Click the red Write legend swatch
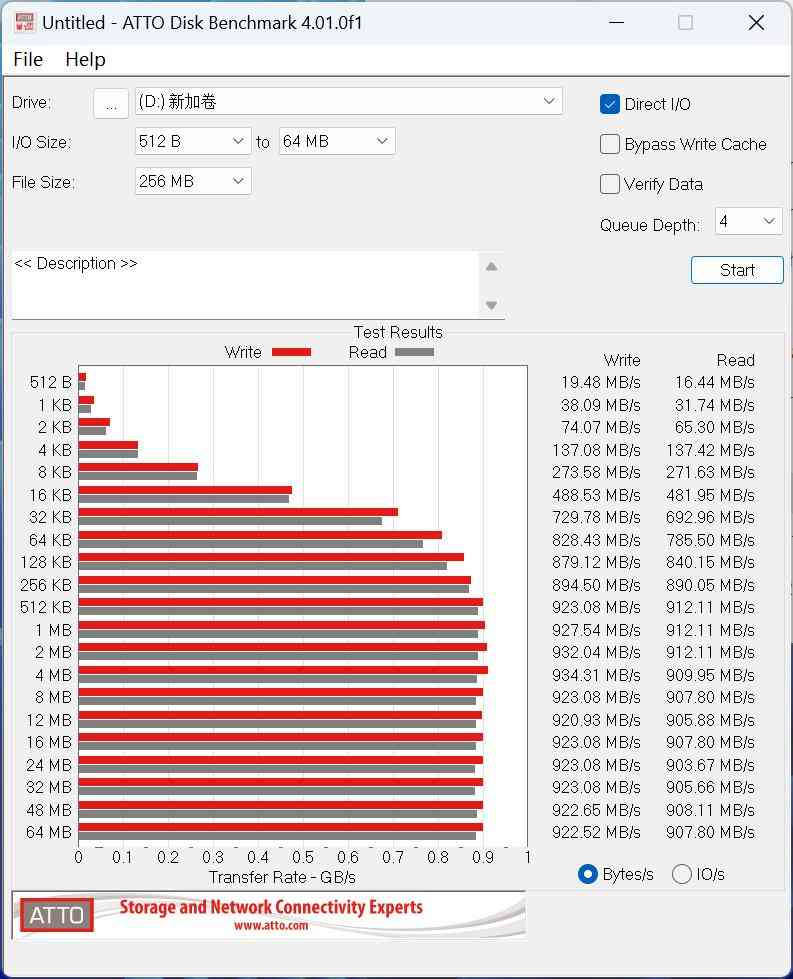The width and height of the screenshot is (793, 979). [291, 352]
